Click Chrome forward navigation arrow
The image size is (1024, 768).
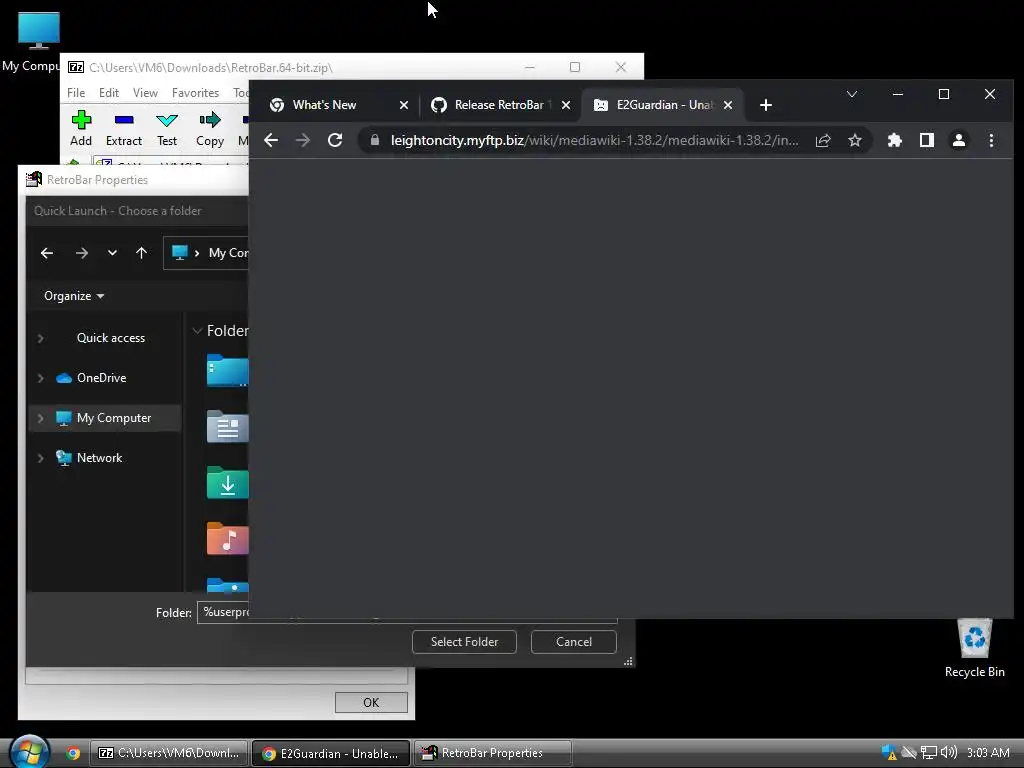303,140
